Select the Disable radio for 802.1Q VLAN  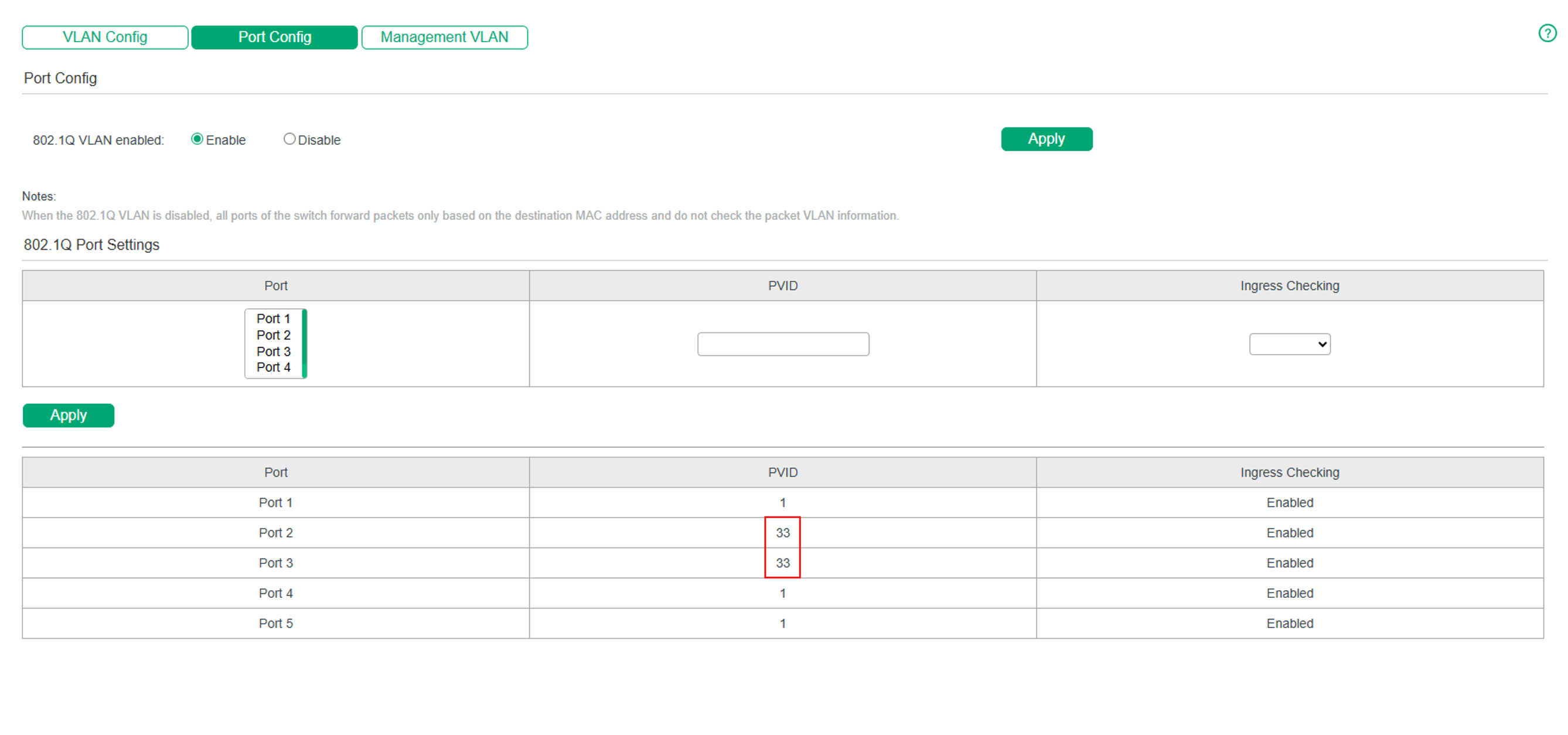click(x=289, y=139)
